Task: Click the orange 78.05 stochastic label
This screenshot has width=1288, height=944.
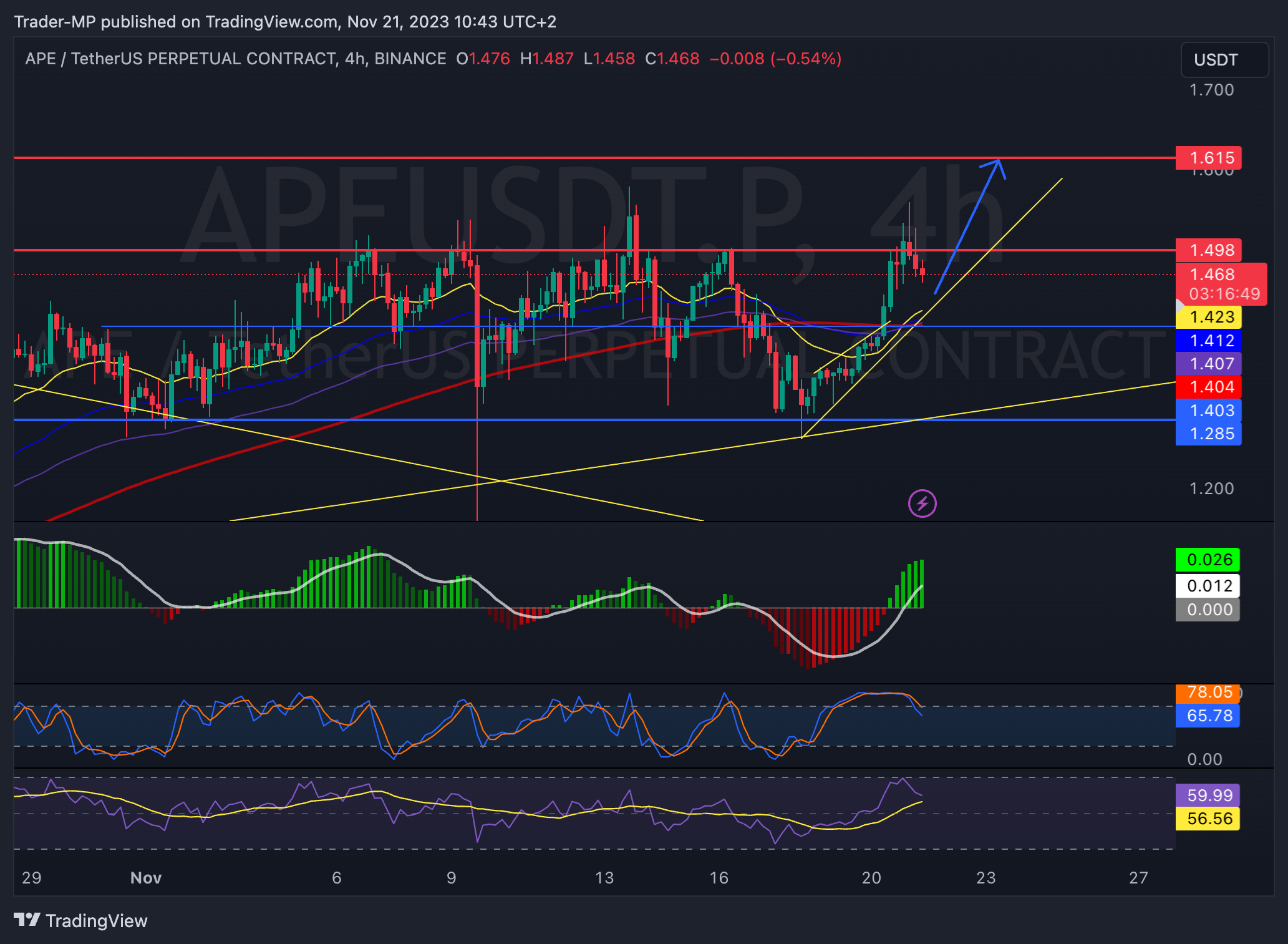Action: point(1208,693)
